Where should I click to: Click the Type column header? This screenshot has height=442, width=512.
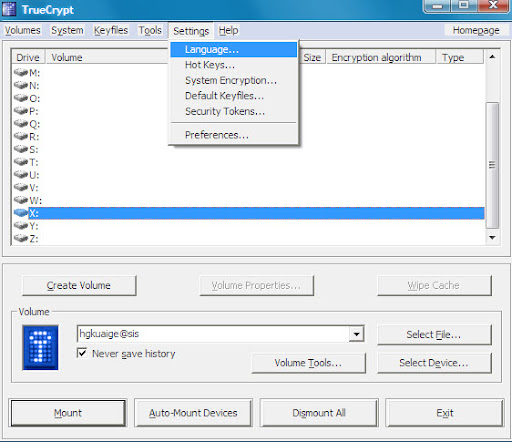tap(460, 57)
